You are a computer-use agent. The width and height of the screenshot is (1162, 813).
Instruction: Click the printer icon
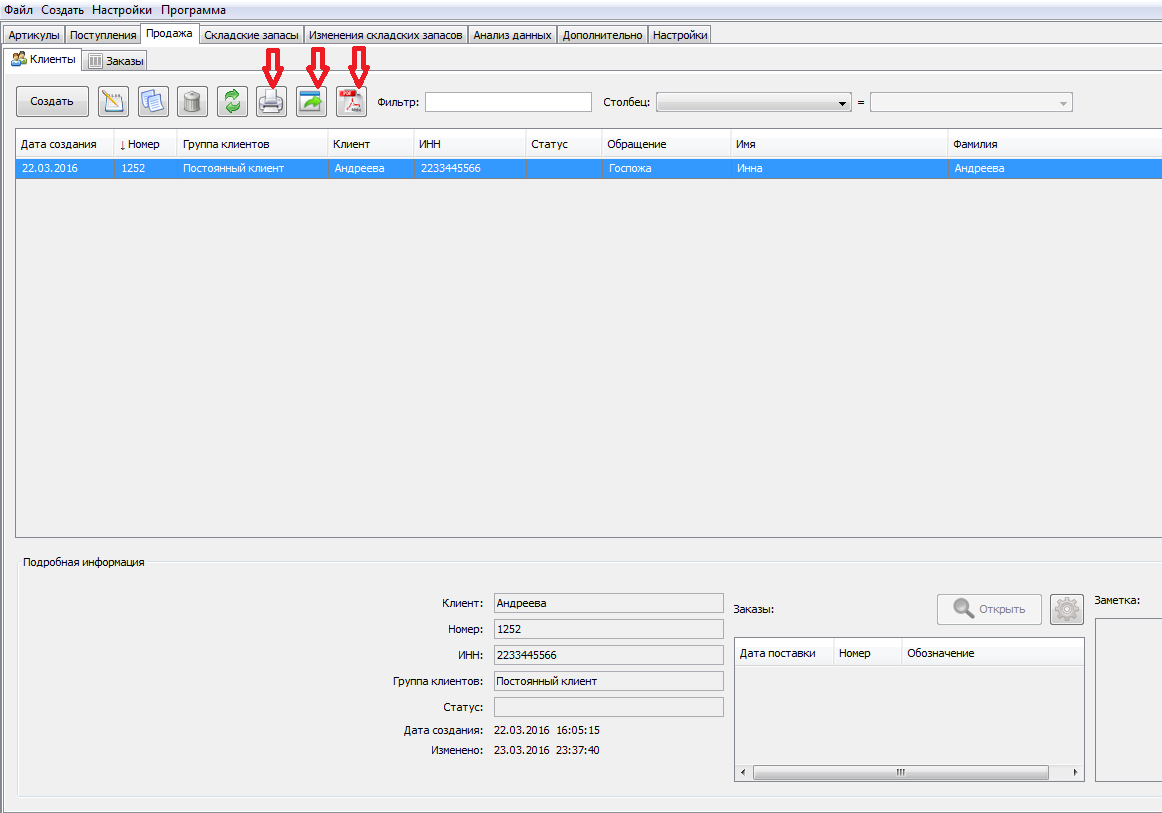[271, 102]
